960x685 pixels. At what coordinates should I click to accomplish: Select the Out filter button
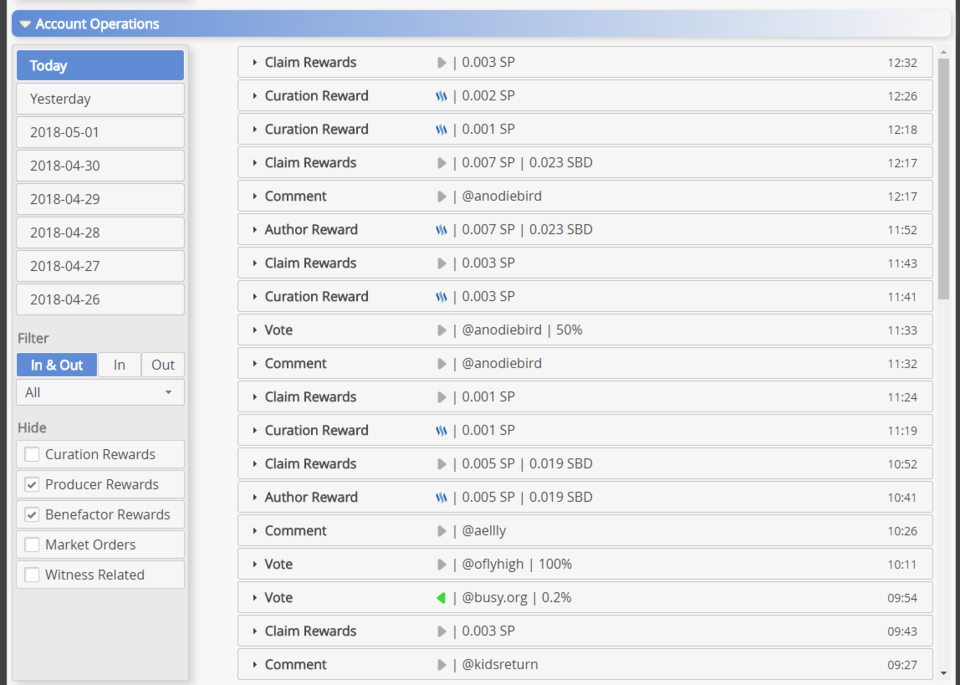click(163, 365)
